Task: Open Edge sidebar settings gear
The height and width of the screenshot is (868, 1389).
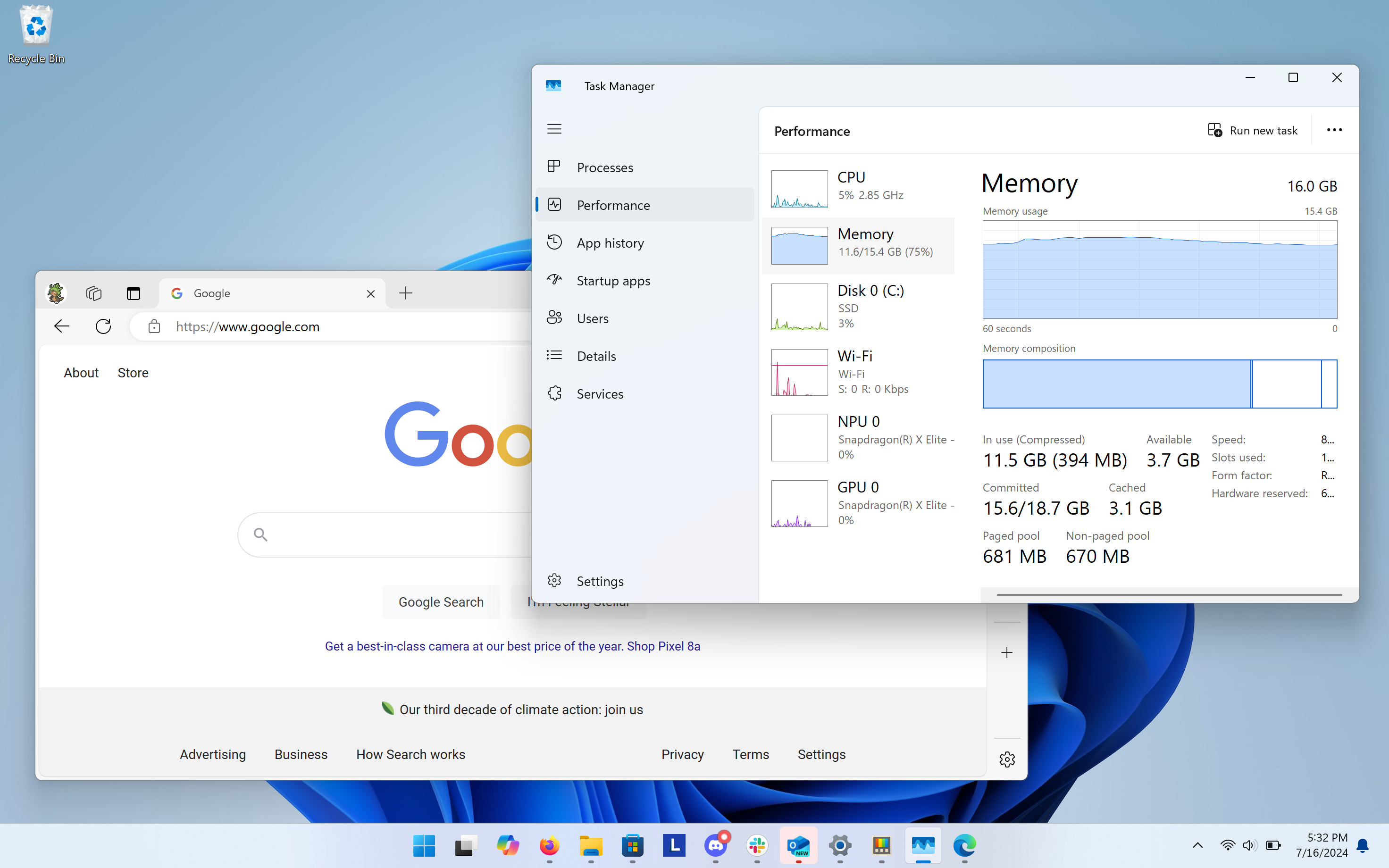Action: [1007, 759]
